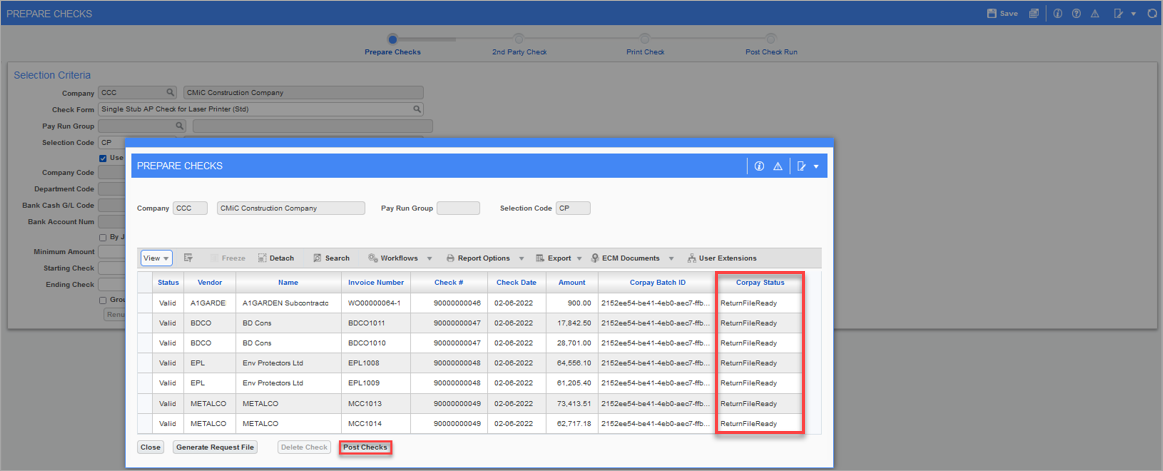Screen dimensions: 1163x471
Task: Toggle the checkbox below Bank Account Num
Action: [103, 237]
